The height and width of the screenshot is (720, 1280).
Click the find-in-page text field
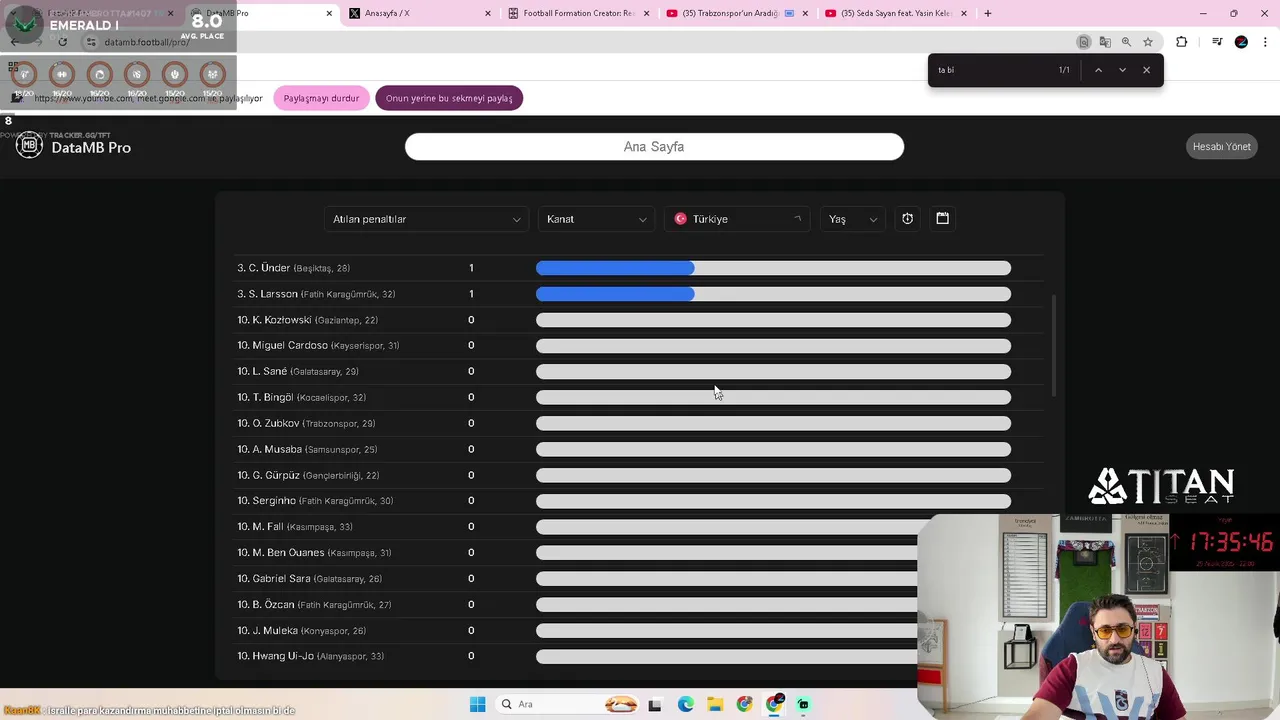click(993, 70)
